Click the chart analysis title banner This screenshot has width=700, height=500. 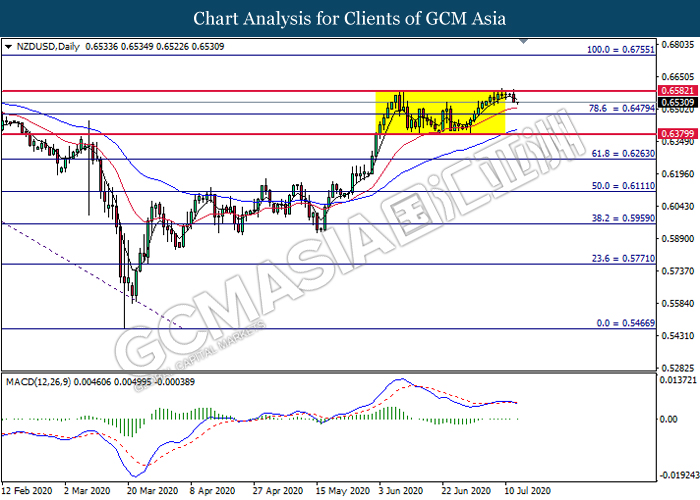pyautogui.click(x=350, y=18)
